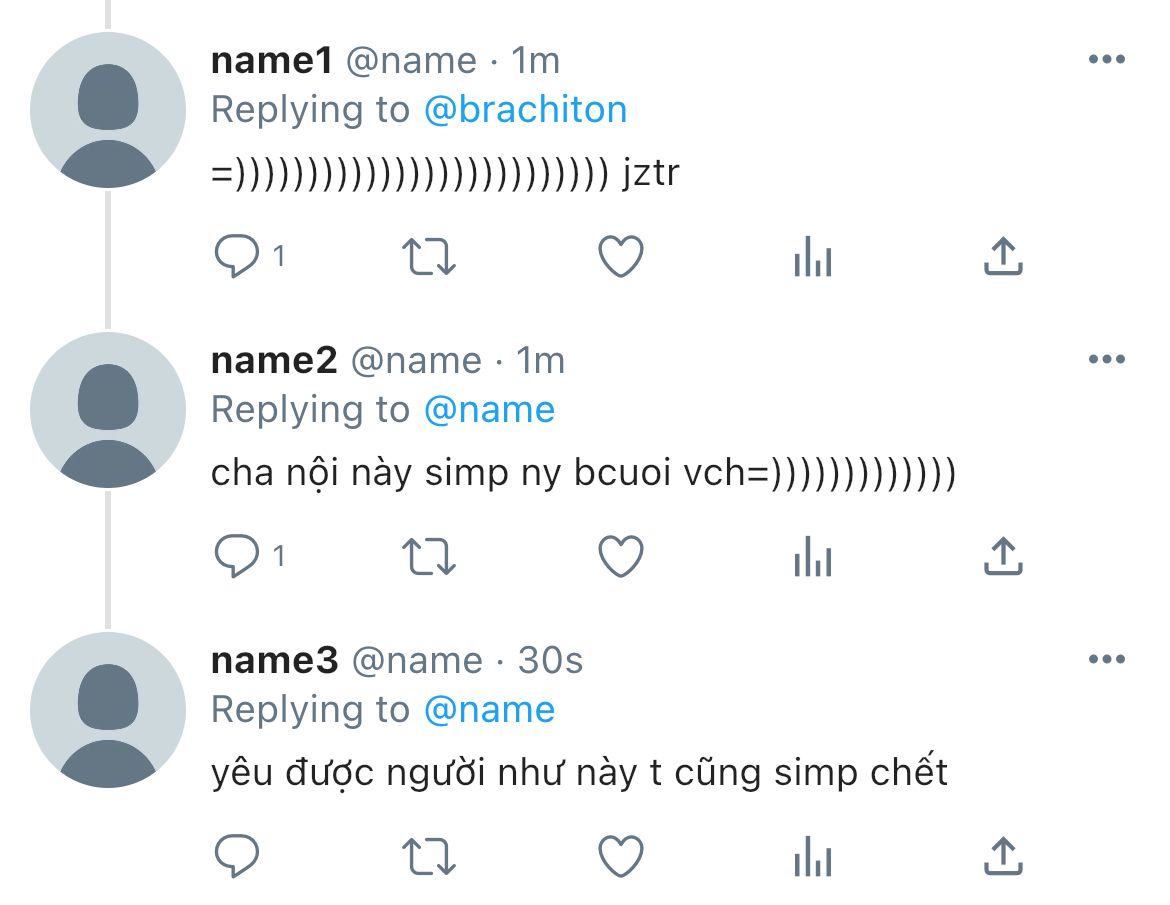Open name2's profile picture

point(108,410)
